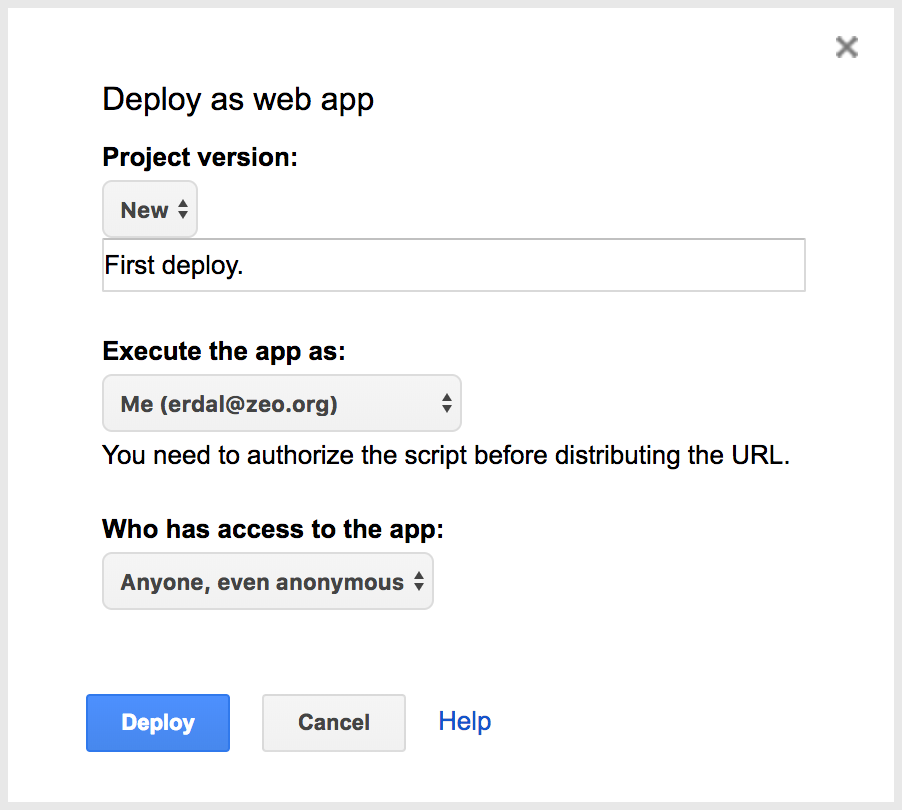The height and width of the screenshot is (810, 902).
Task: Click the stepper arrows beside New
Action: click(183, 209)
